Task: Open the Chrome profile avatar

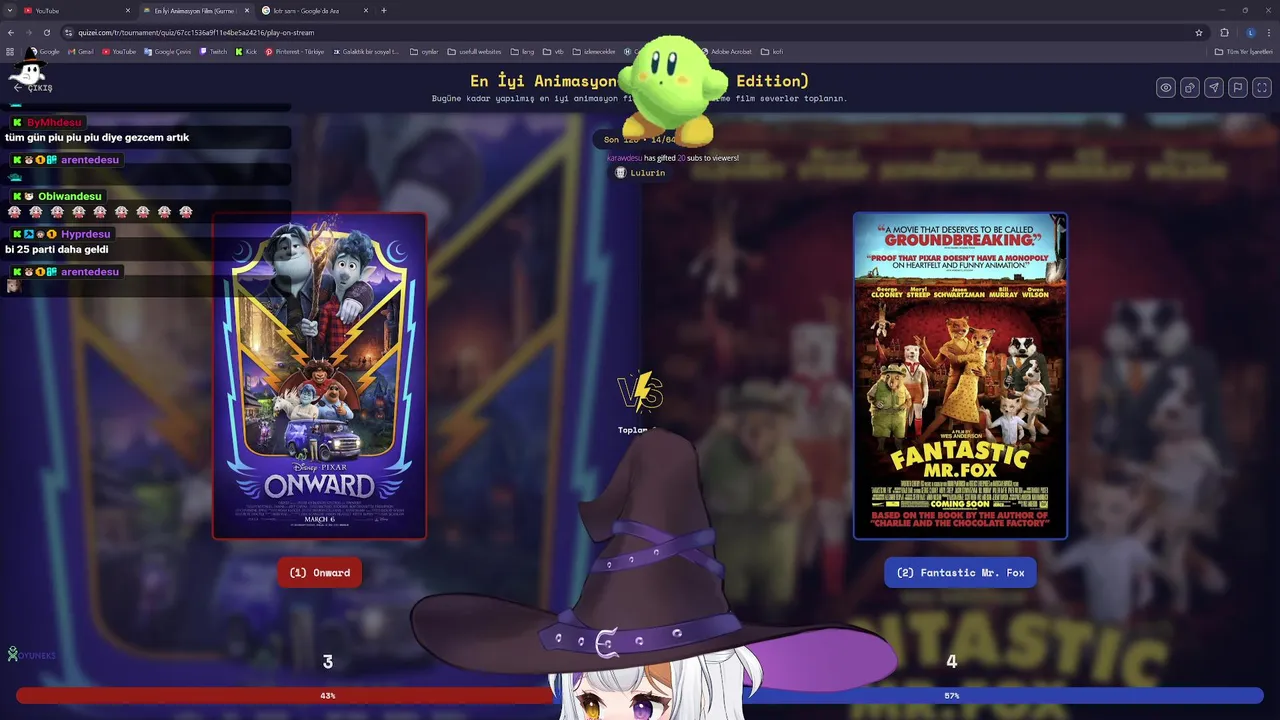Action: (x=1250, y=32)
